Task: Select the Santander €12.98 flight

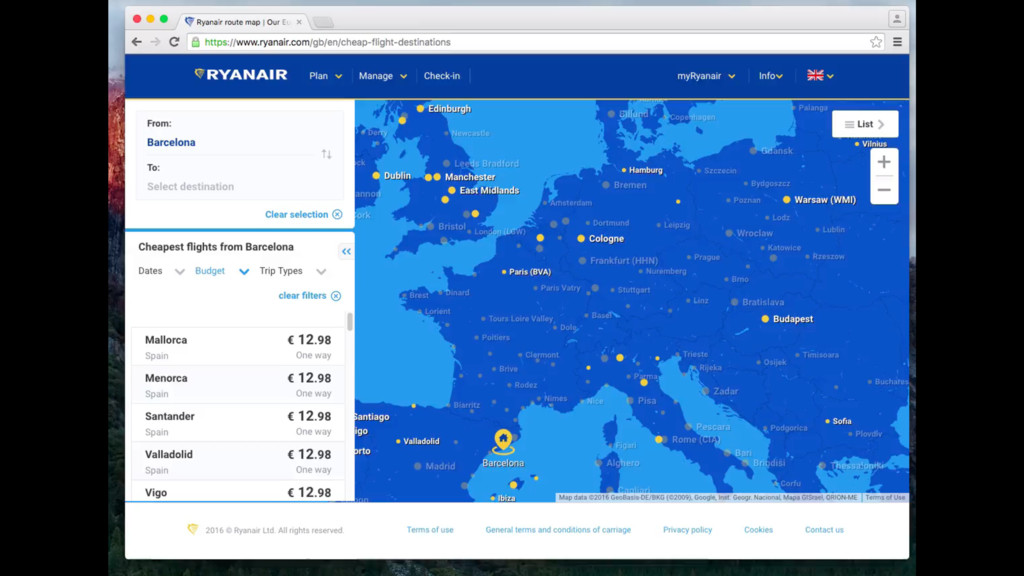Action: tap(238, 423)
